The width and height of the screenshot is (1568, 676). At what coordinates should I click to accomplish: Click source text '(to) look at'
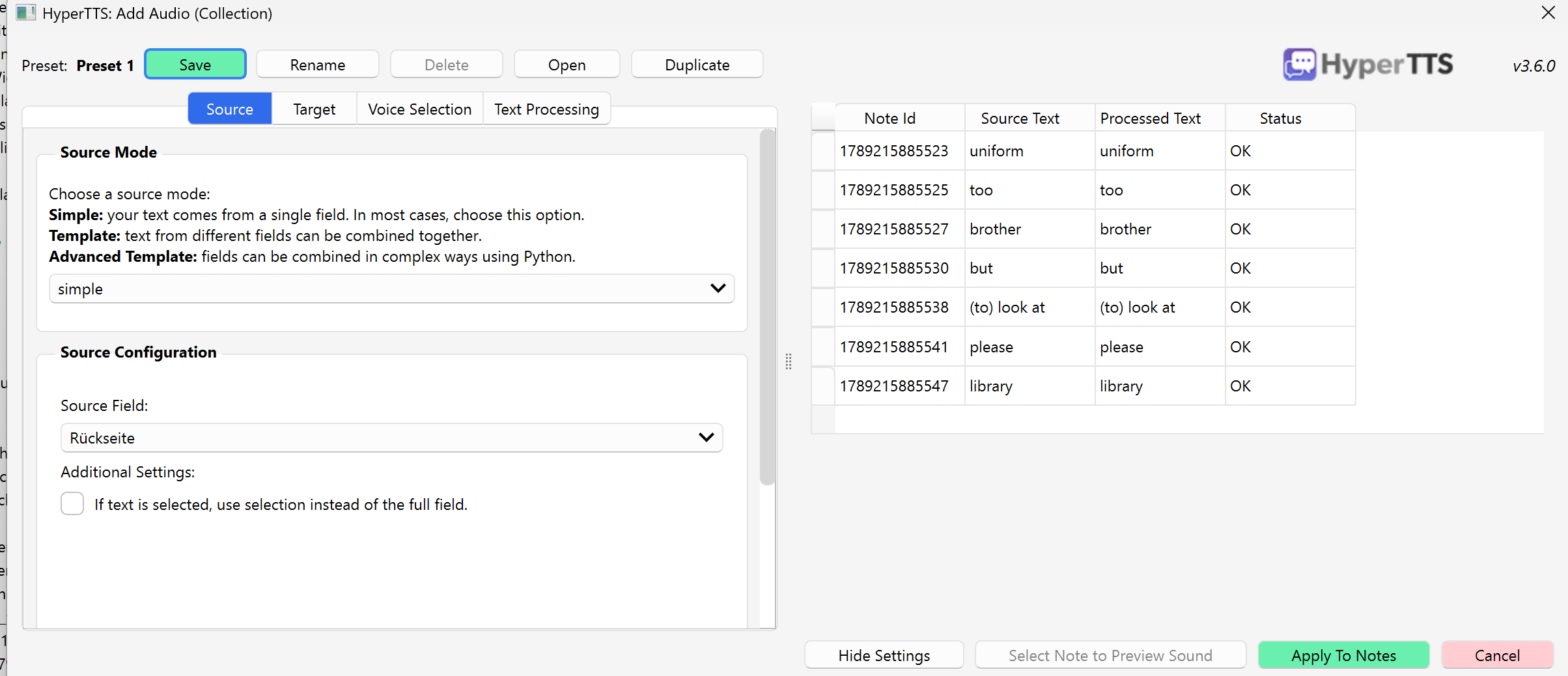point(1030,307)
